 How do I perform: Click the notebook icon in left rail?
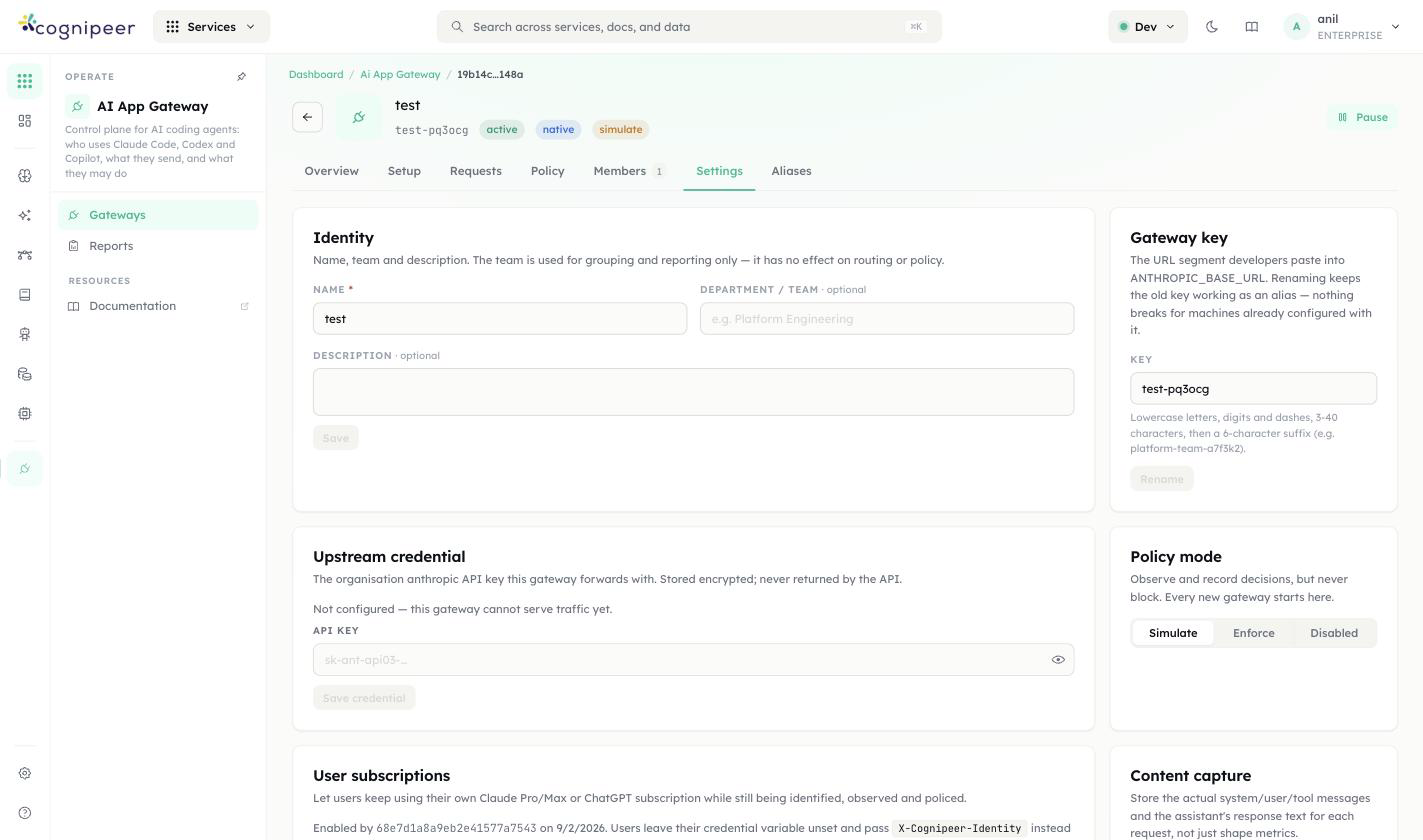[25, 295]
